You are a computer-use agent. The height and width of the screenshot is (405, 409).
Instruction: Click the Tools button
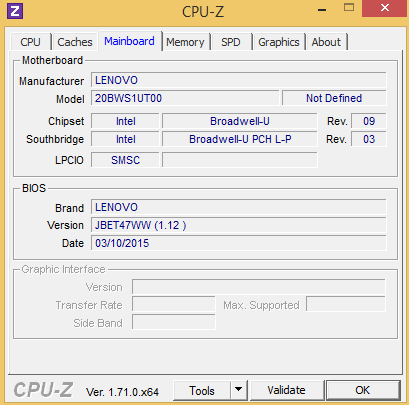pos(202,390)
